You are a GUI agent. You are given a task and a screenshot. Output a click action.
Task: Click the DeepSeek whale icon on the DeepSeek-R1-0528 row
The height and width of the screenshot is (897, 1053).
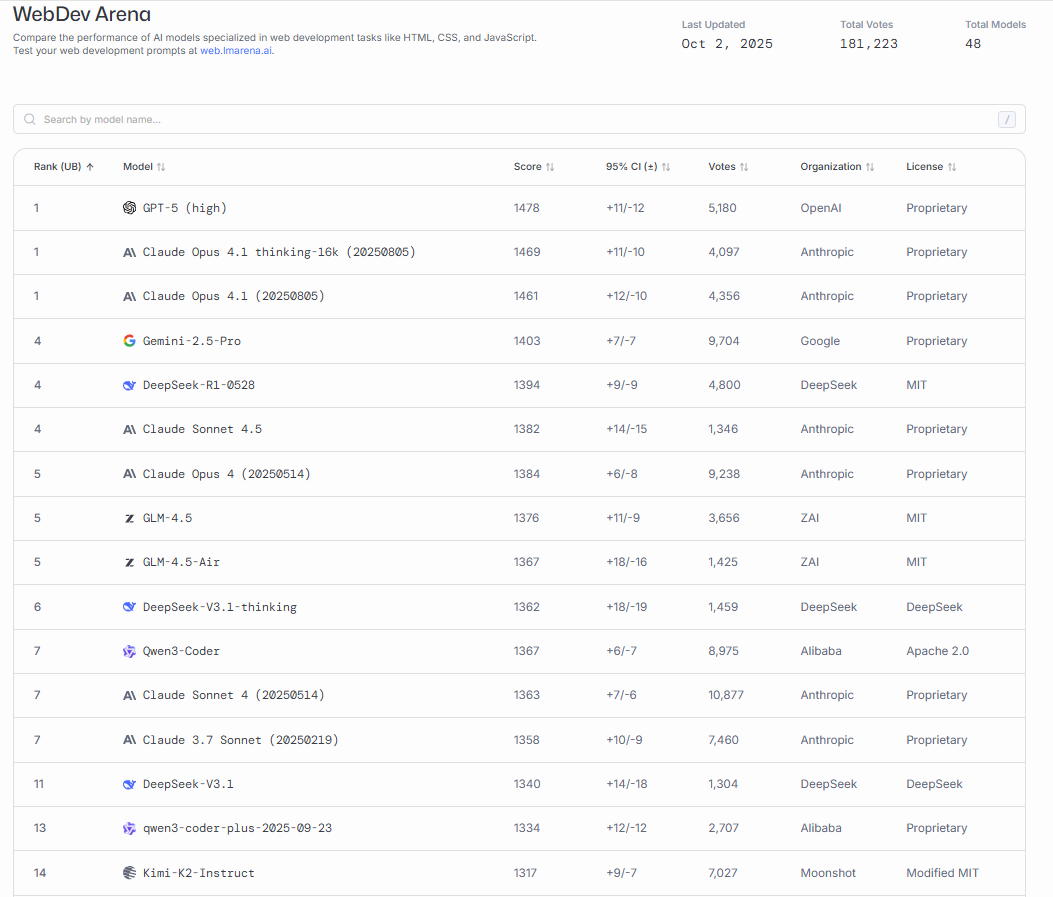(129, 385)
